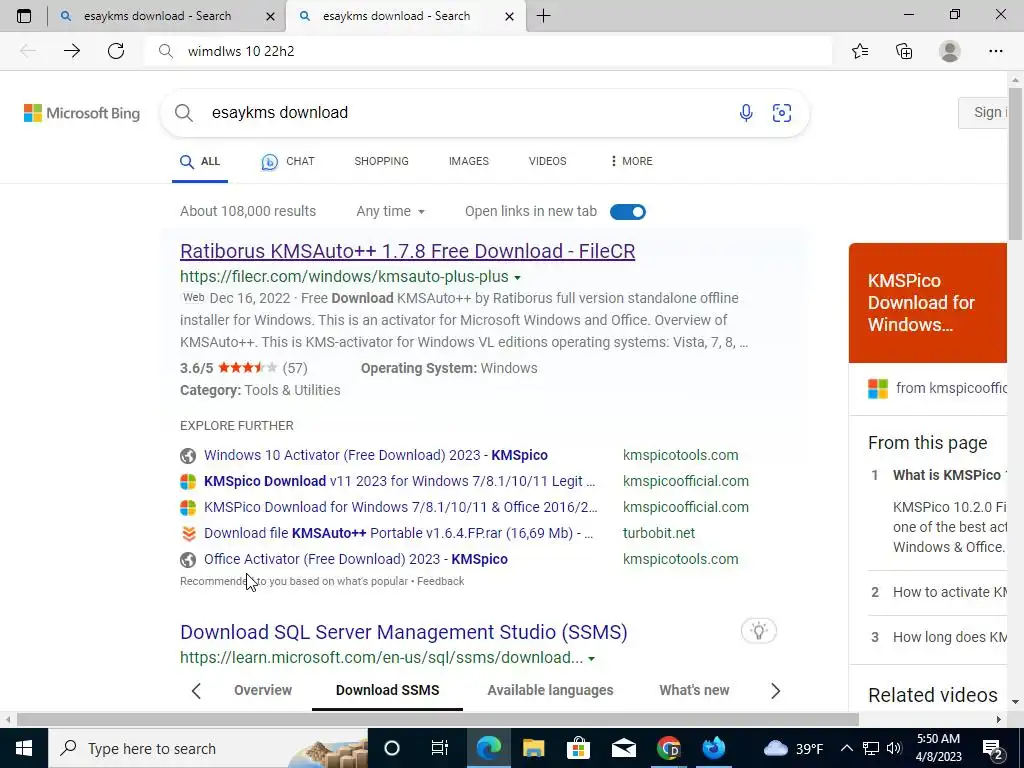Select the Available languages tab
This screenshot has width=1024, height=768.
(x=550, y=690)
